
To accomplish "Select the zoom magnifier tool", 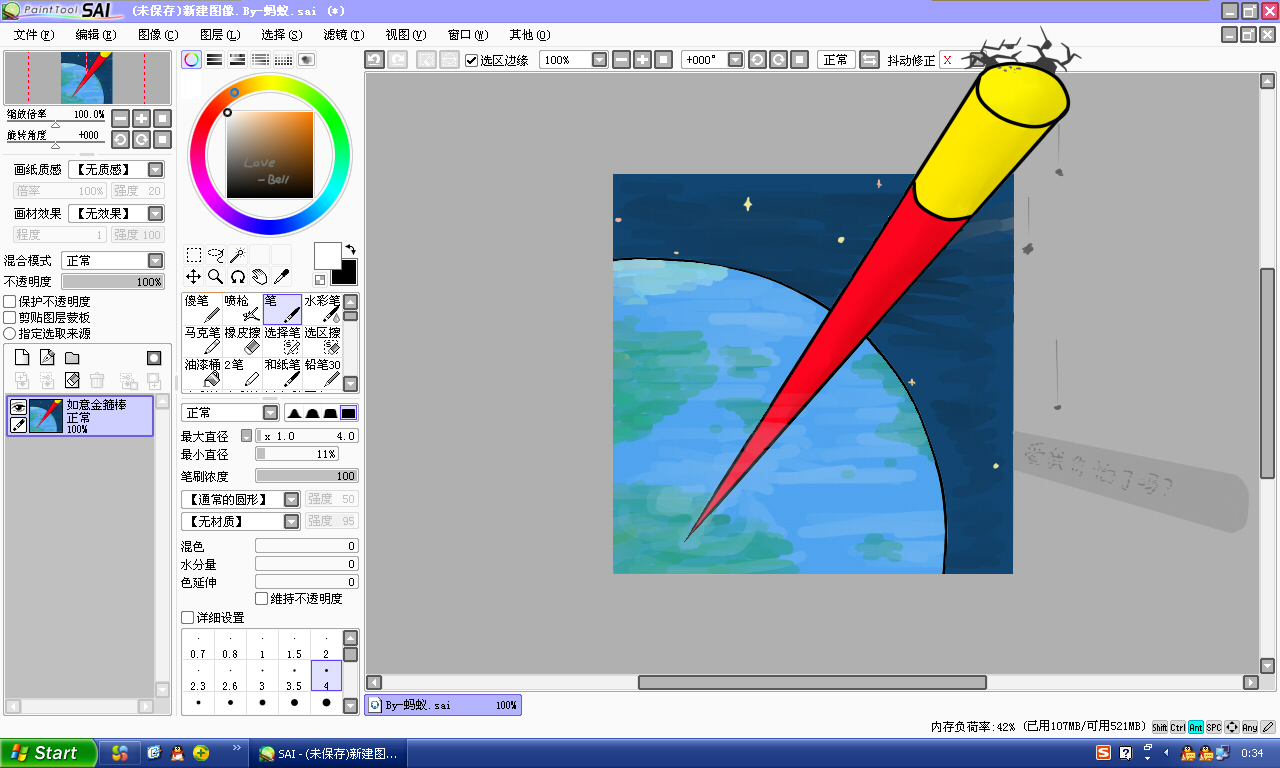I will coord(216,277).
